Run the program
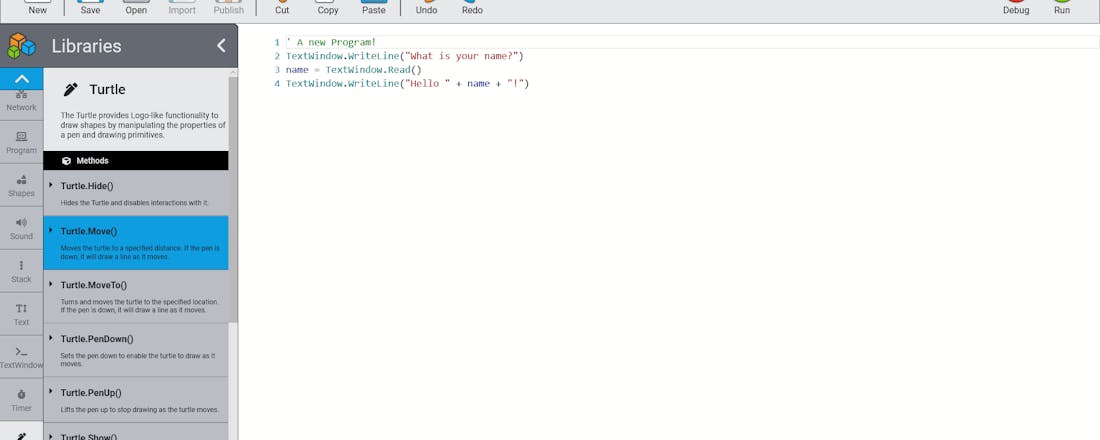 1062,8
